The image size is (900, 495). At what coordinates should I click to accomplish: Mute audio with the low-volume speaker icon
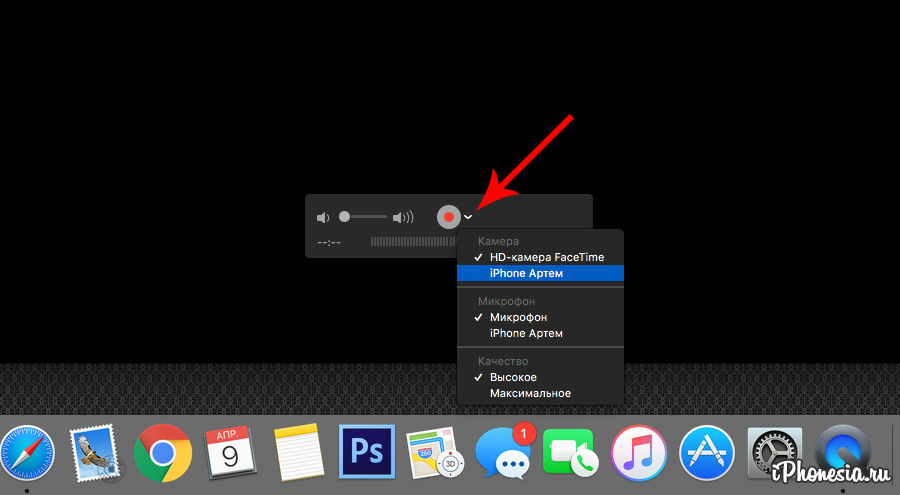(x=323, y=218)
